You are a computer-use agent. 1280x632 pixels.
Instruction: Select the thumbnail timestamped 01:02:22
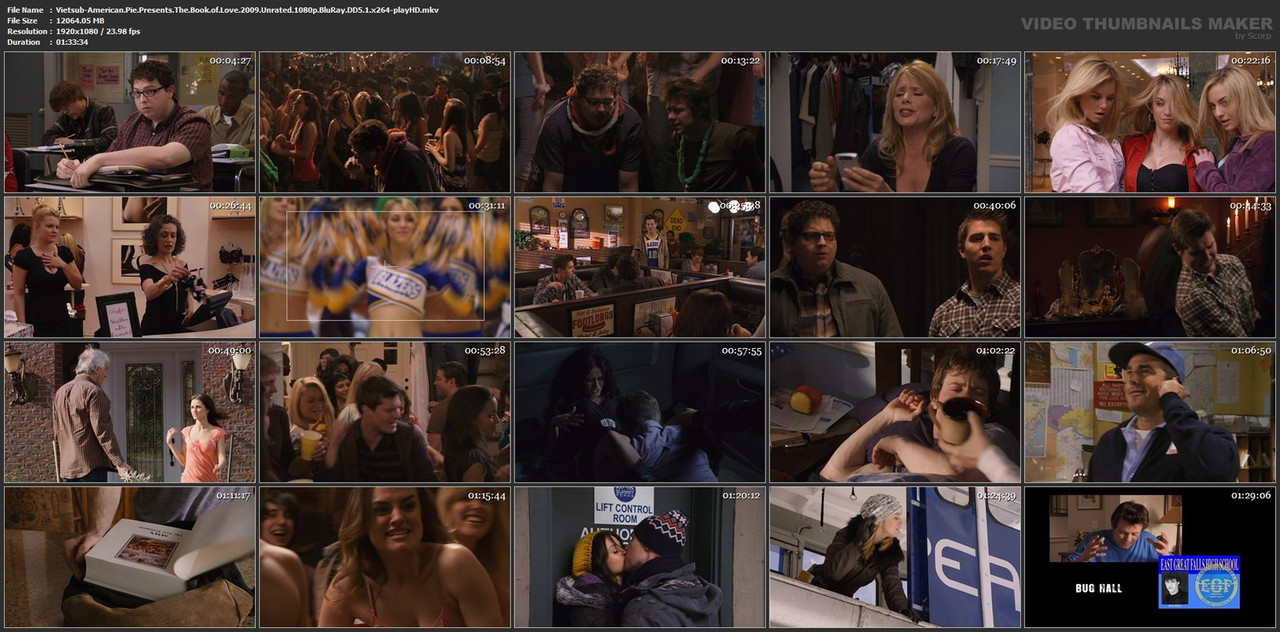[x=895, y=412]
